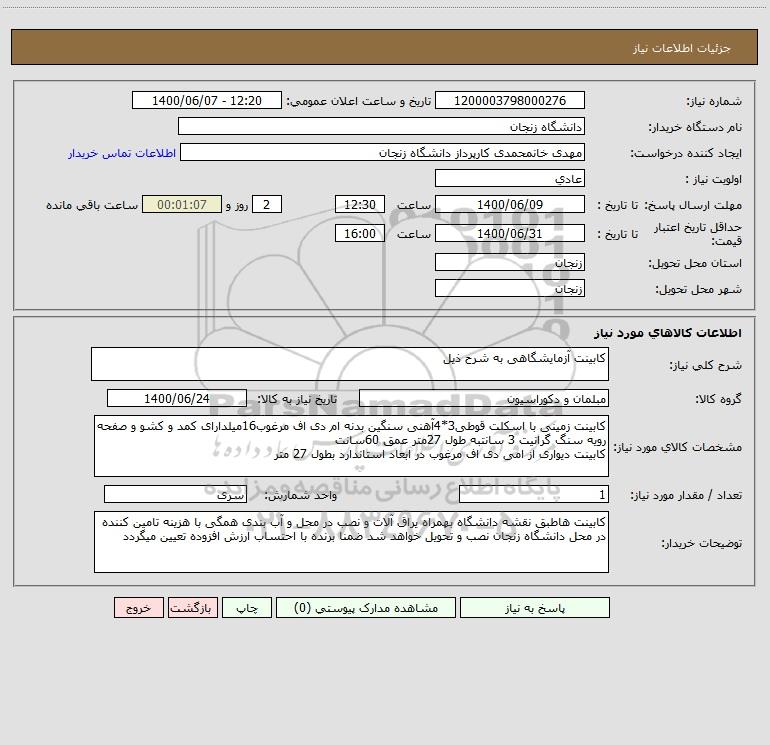The width and height of the screenshot is (770, 745).
Task: Click the label واحد شمارش
Action: click(x=301, y=496)
